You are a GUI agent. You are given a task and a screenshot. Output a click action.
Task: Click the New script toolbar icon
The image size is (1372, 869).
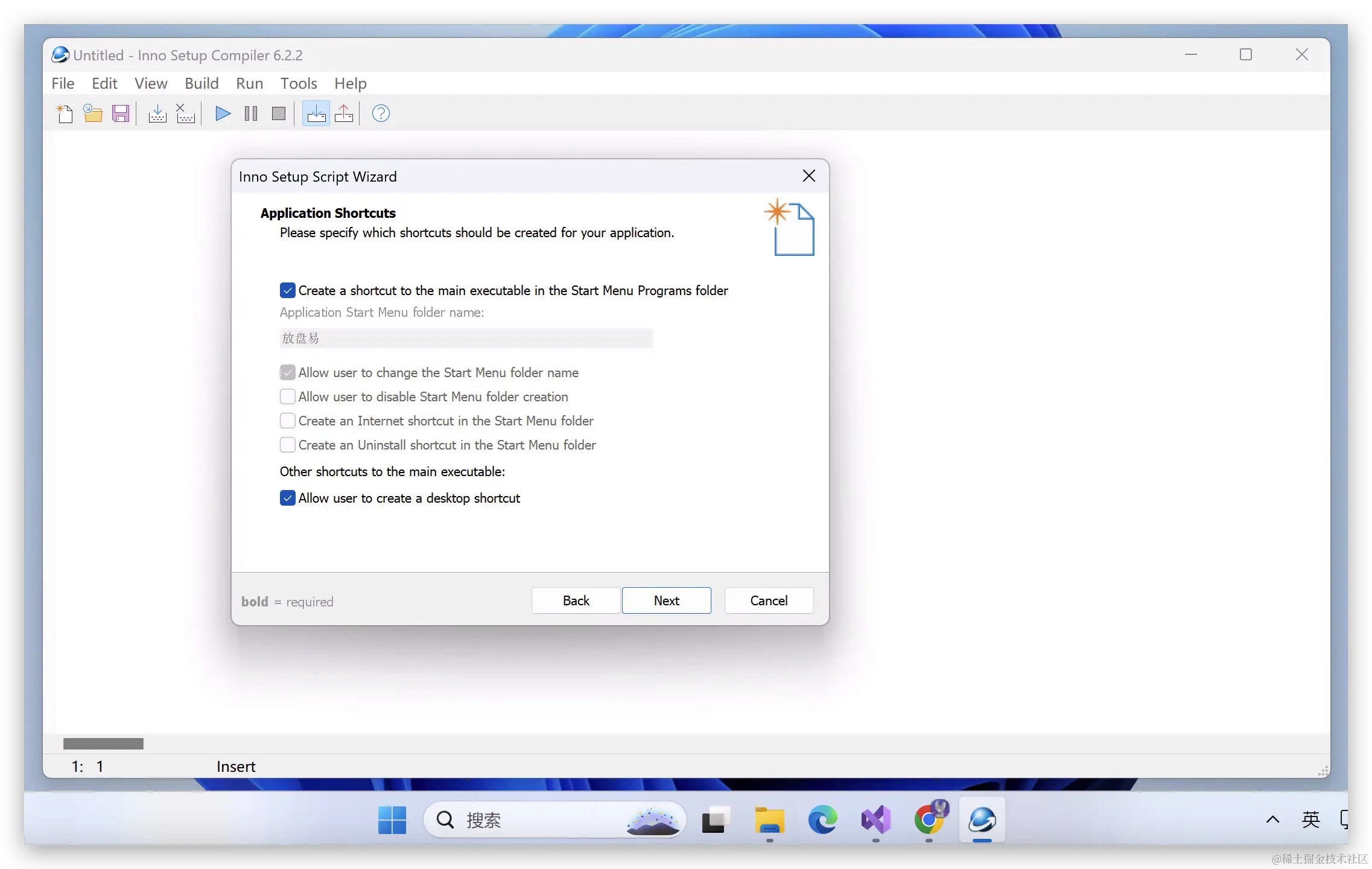[65, 113]
